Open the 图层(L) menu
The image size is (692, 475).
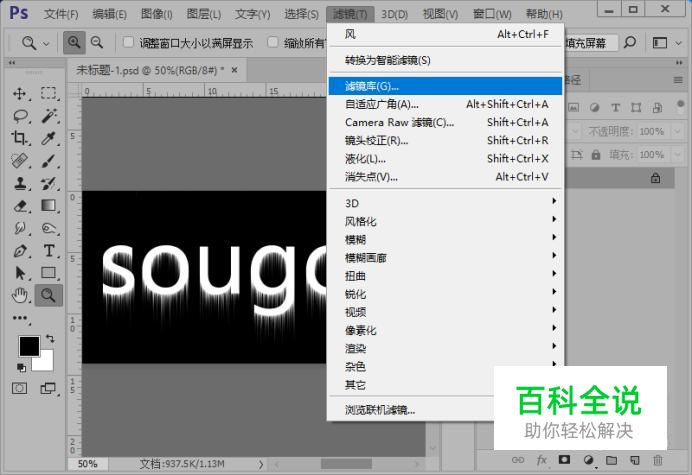coord(203,14)
